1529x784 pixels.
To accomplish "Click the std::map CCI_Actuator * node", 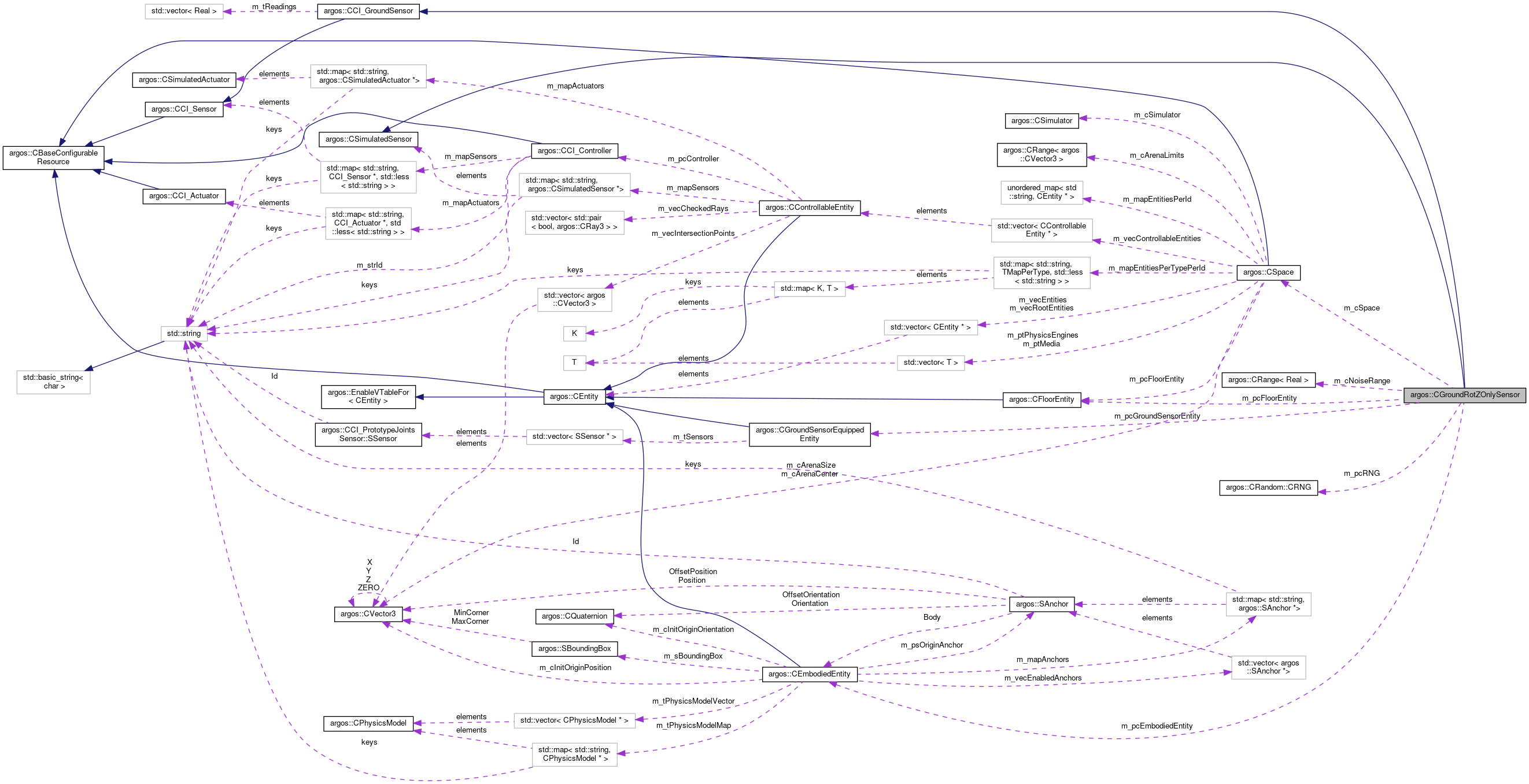I will 368,223.
